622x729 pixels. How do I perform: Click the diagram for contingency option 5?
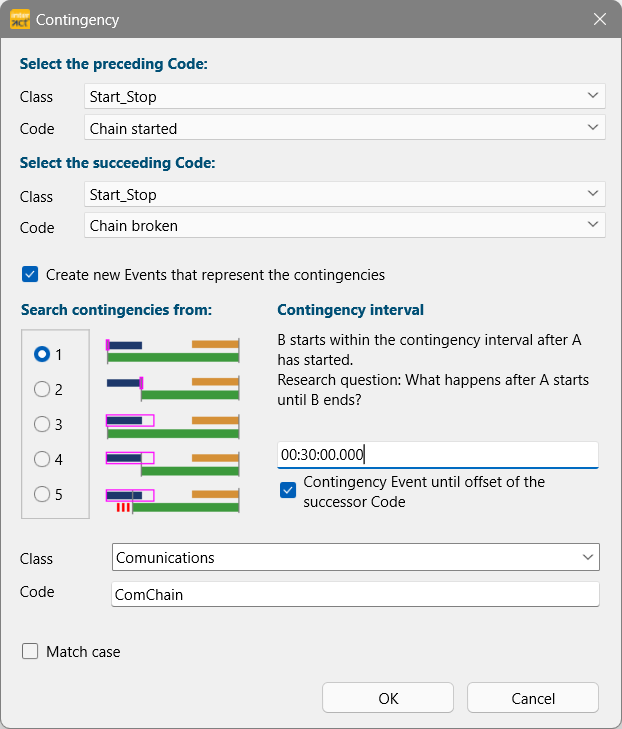172,501
